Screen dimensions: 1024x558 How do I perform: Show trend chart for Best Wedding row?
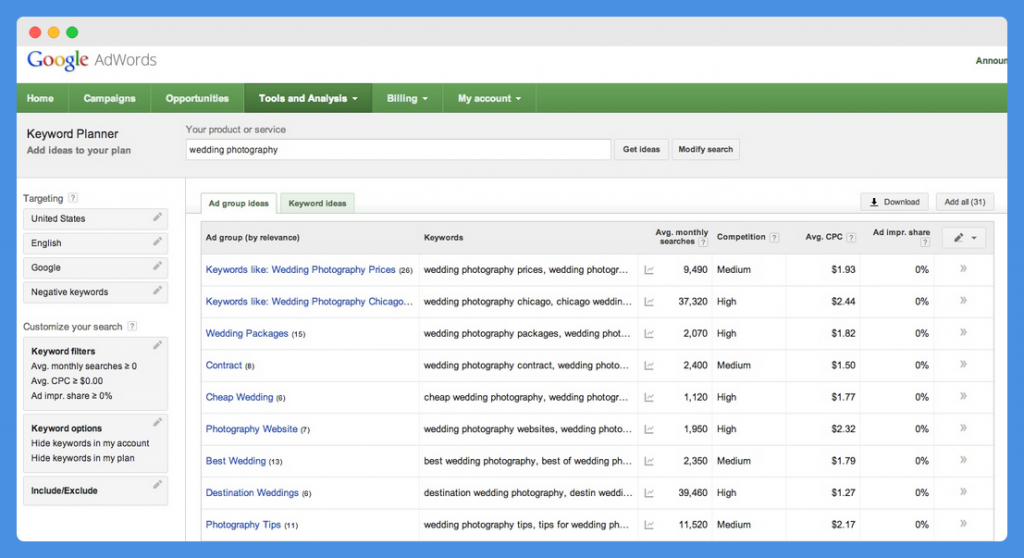tap(649, 461)
